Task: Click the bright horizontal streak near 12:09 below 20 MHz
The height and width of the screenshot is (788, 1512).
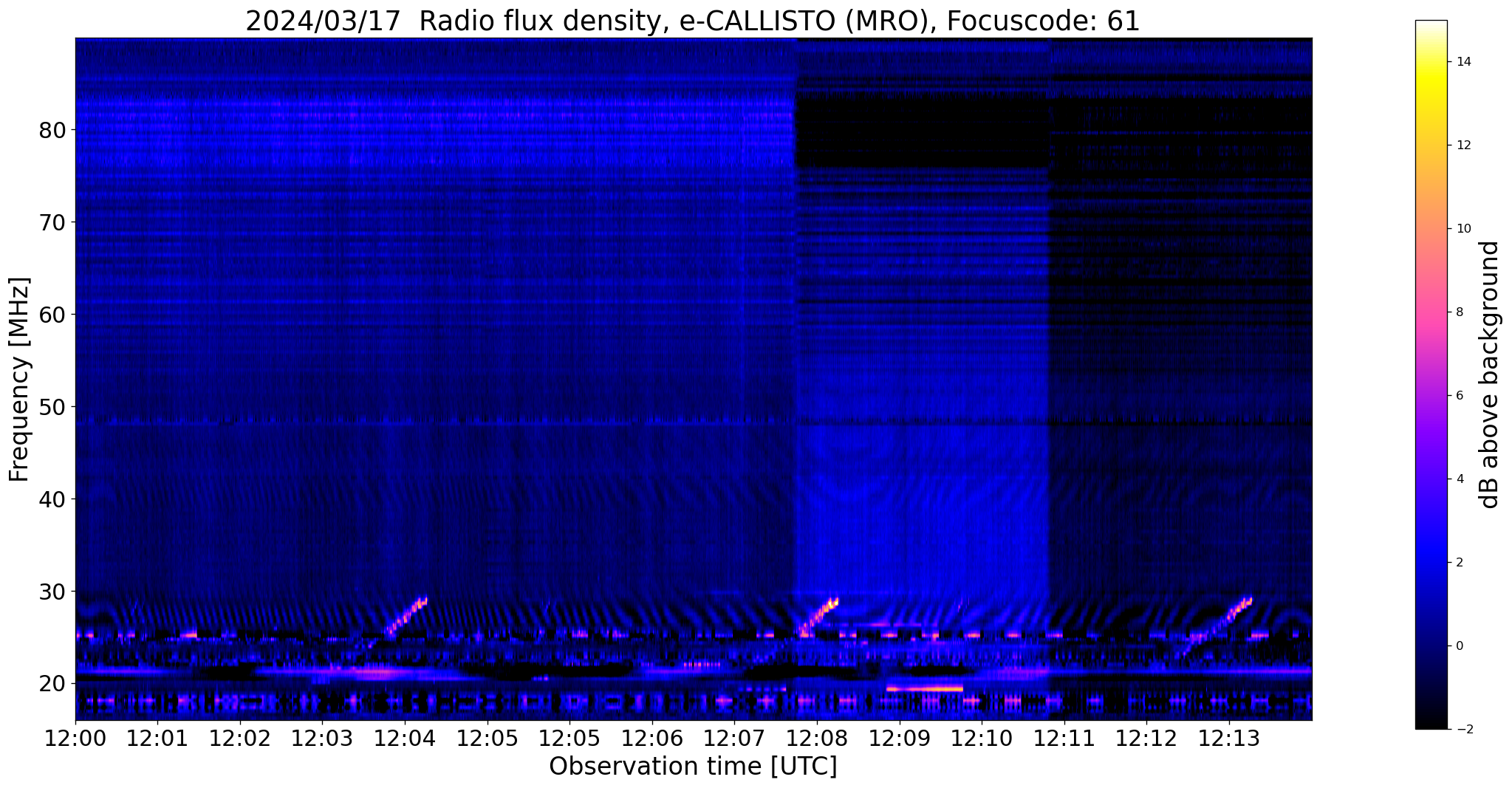Action: [925, 688]
